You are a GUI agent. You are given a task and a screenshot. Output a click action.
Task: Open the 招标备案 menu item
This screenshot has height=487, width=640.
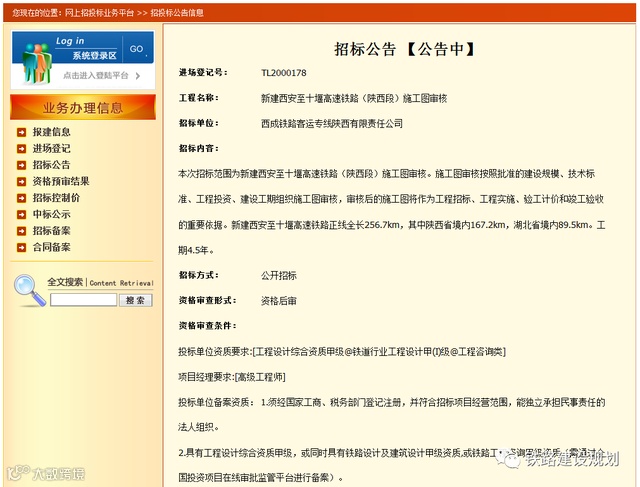51,231
